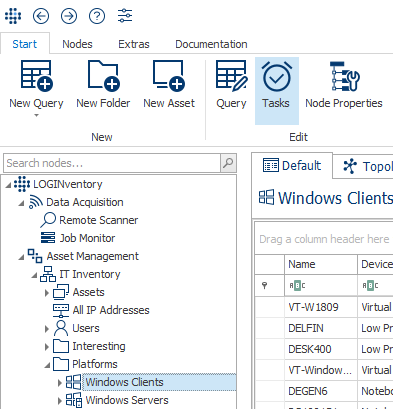
Task: Create a New Folder from the ribbon
Action: pos(103,85)
